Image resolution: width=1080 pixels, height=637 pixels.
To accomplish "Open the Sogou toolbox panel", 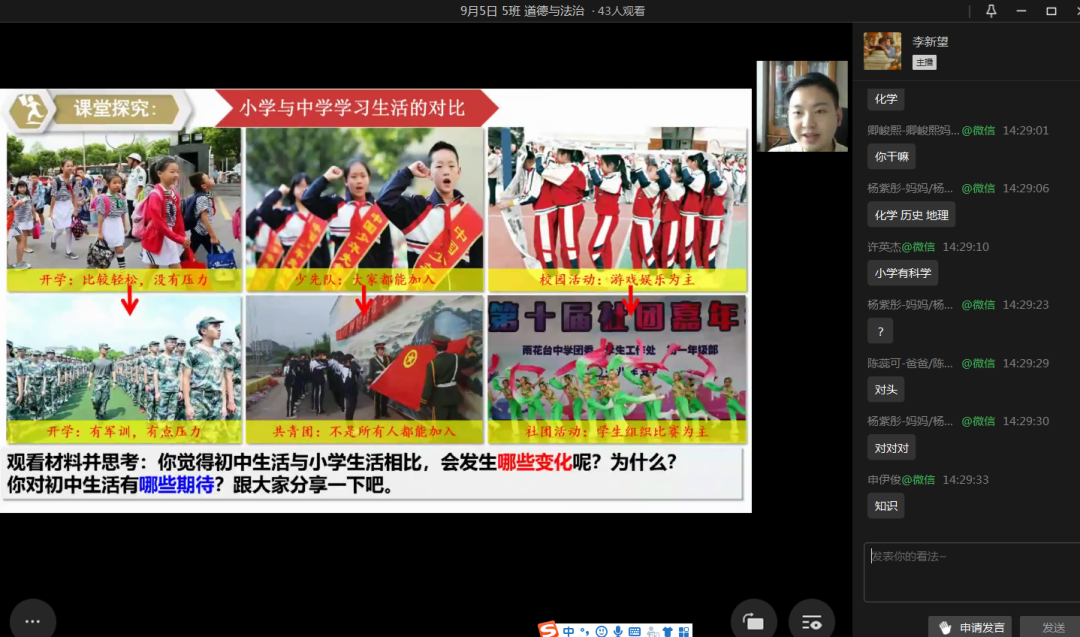I will (684, 630).
